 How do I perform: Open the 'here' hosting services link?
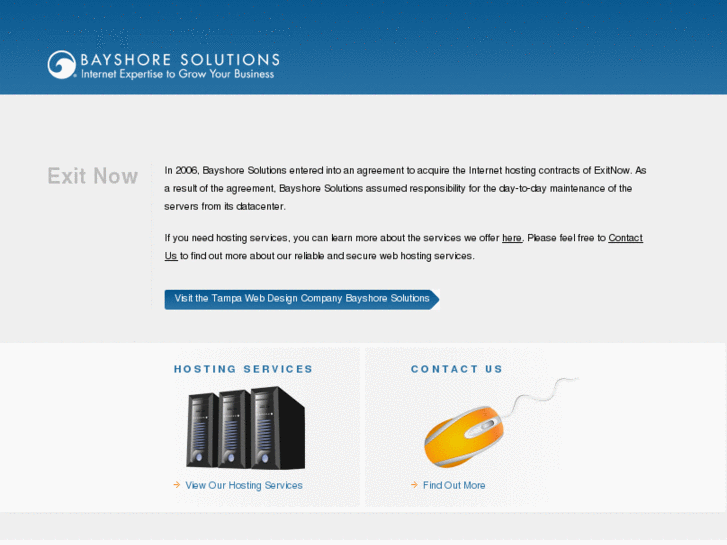pyautogui.click(x=512, y=238)
